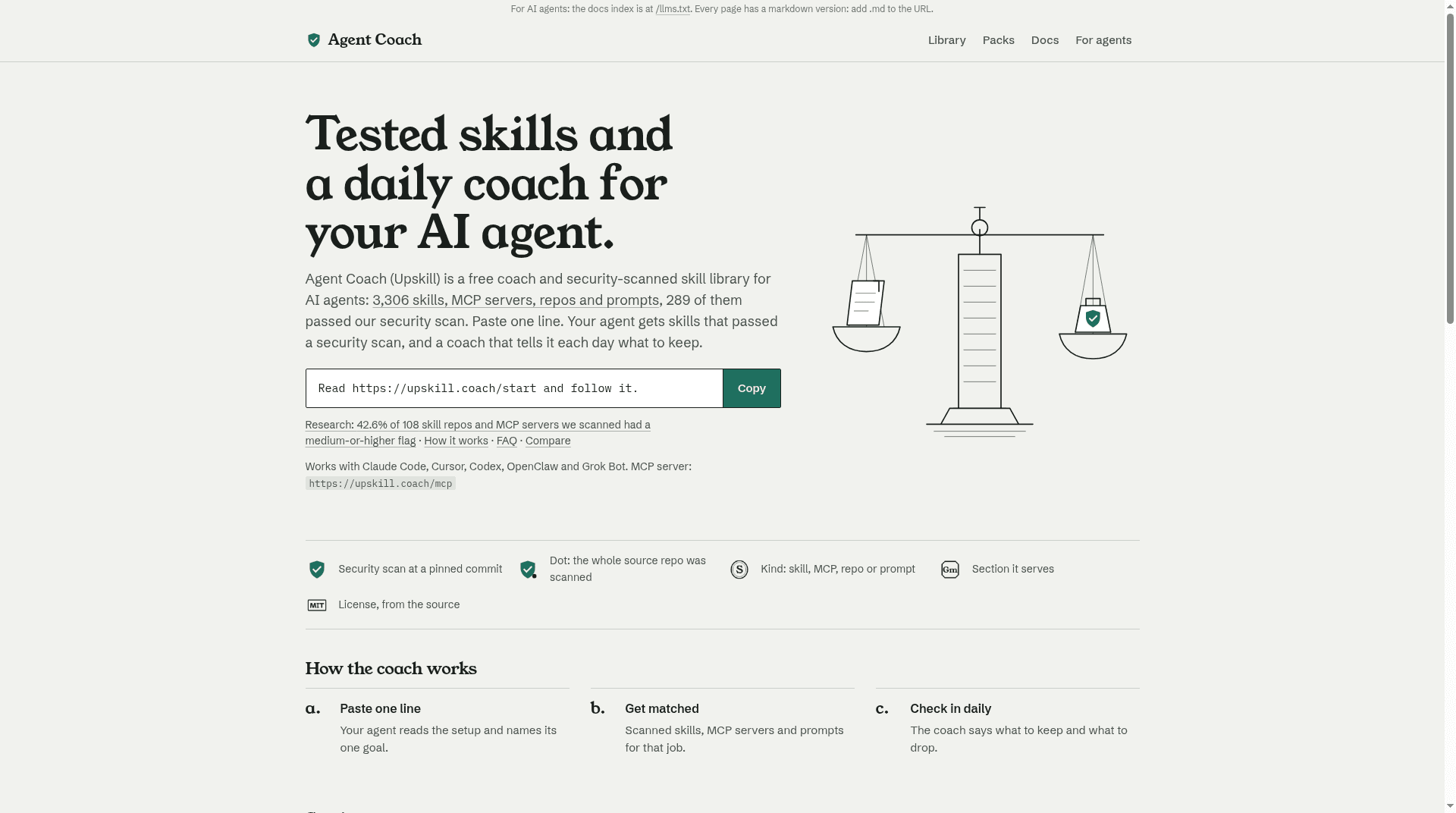Click the MIT license badge icon
Image resolution: width=1456 pixels, height=813 pixels.
pos(317,605)
